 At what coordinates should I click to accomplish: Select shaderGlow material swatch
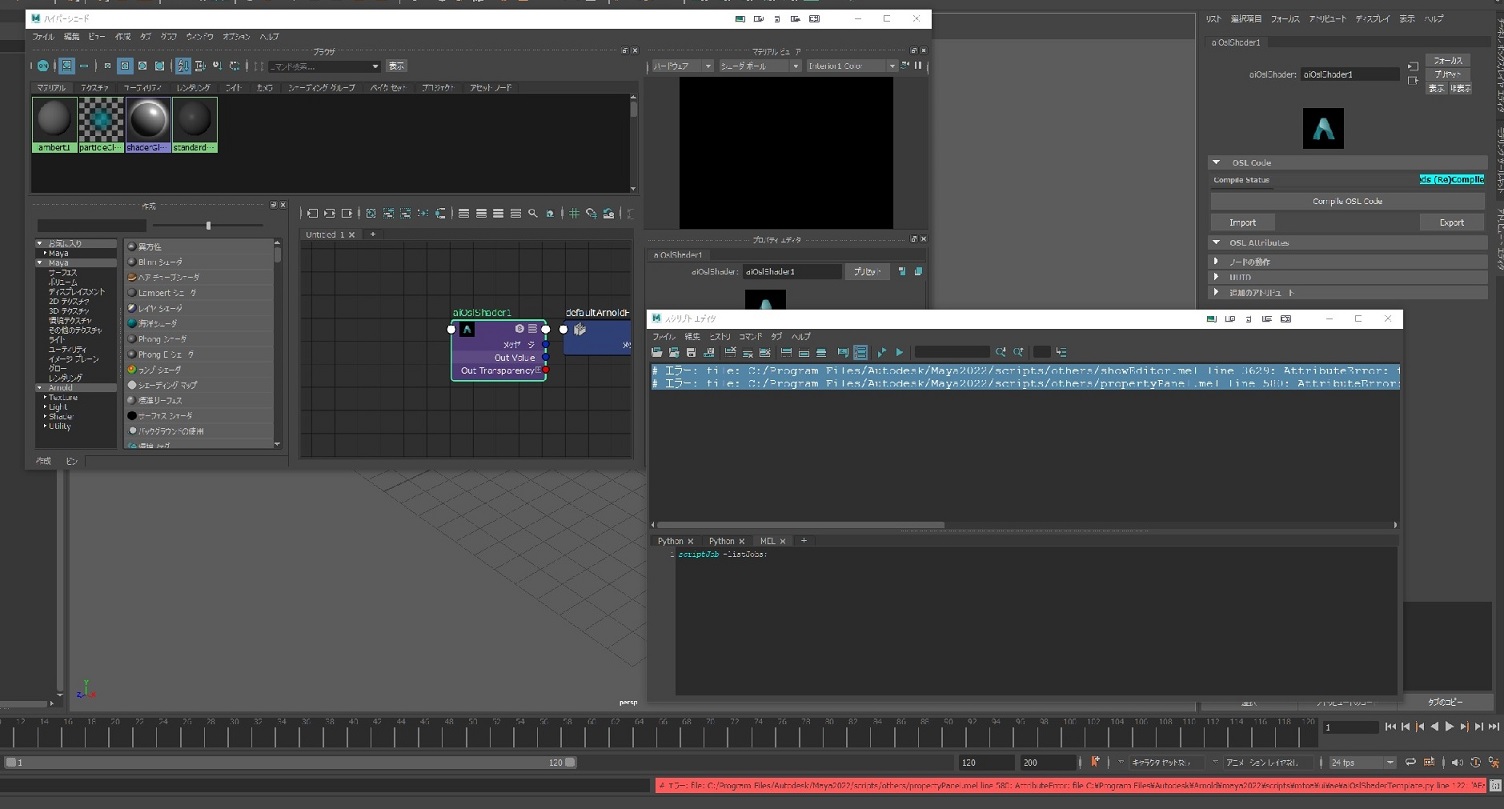(147, 125)
